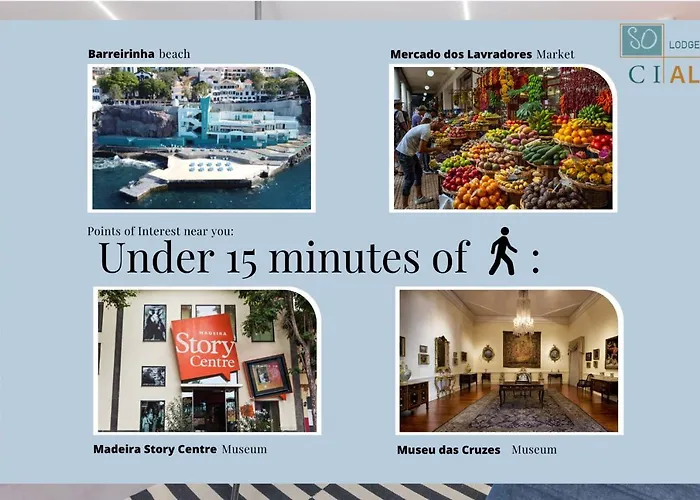Select the Museu das Cruzes interior photo
This screenshot has width=700, height=500.
coord(509,361)
